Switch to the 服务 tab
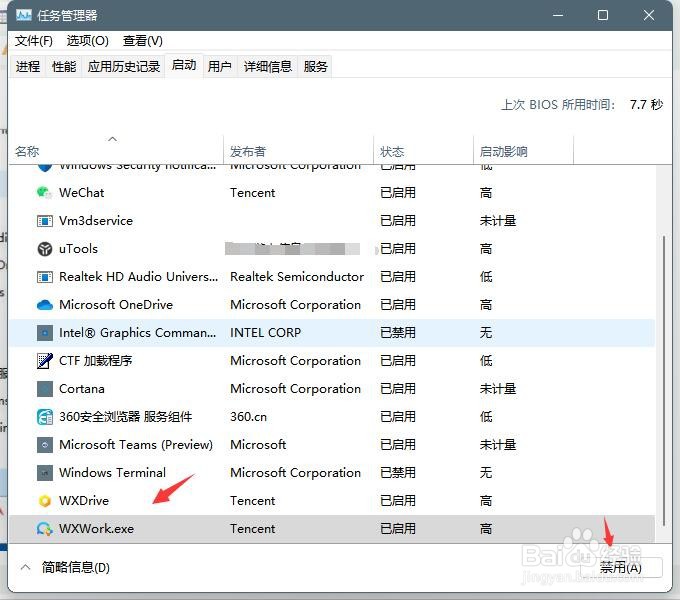 tap(315, 66)
